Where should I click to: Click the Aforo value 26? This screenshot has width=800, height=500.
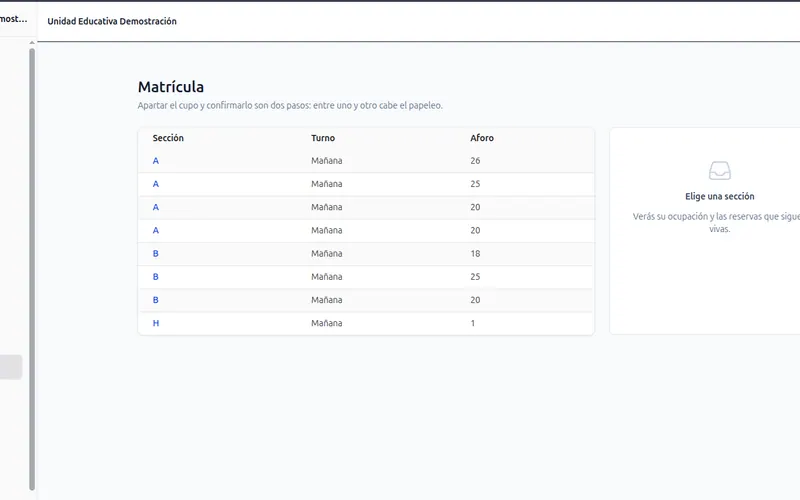click(x=475, y=161)
